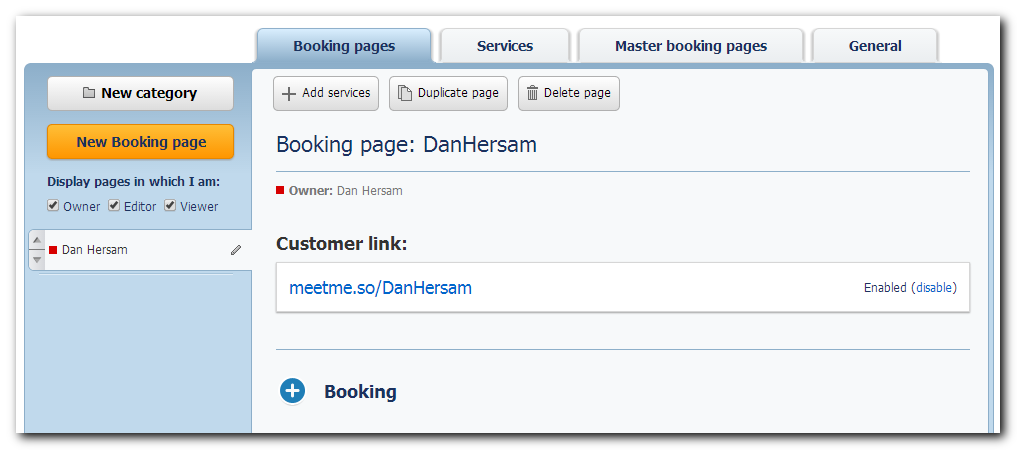The width and height of the screenshot is (1017, 450).
Task: Uncheck the Owner checkbox
Action: [x=53, y=206]
